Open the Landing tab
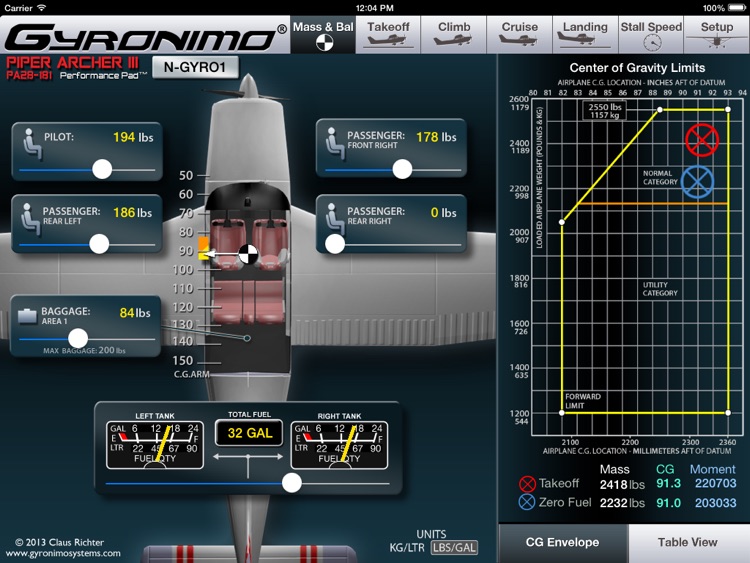750x563 pixels. point(585,35)
